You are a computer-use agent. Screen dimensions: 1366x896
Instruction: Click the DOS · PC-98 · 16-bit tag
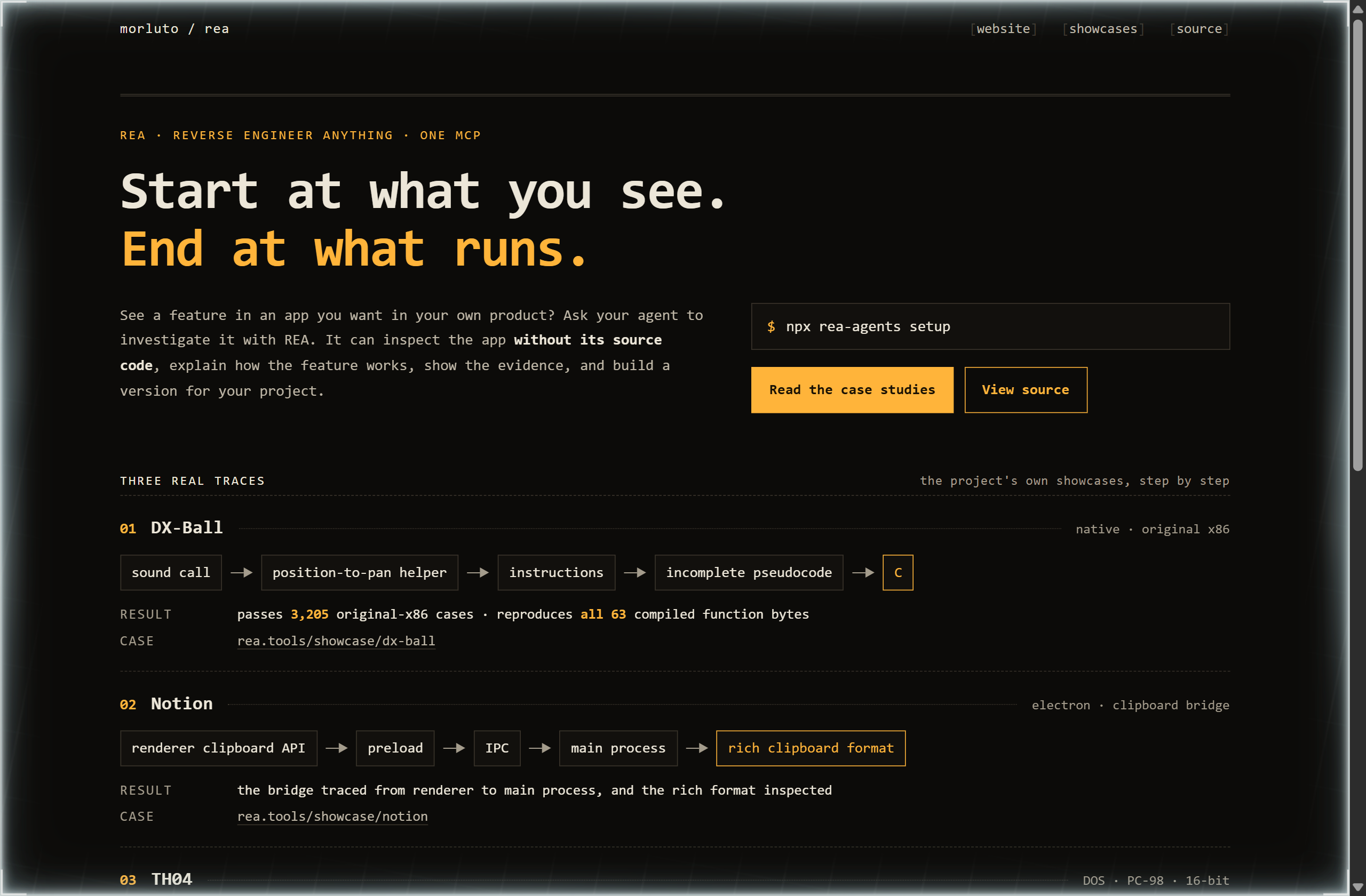(x=1155, y=881)
